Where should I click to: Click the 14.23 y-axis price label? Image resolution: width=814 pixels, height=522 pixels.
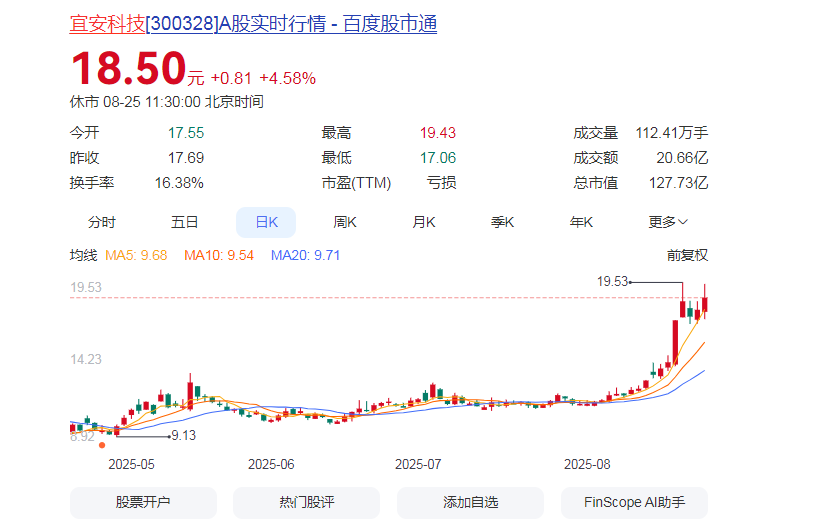click(86, 359)
